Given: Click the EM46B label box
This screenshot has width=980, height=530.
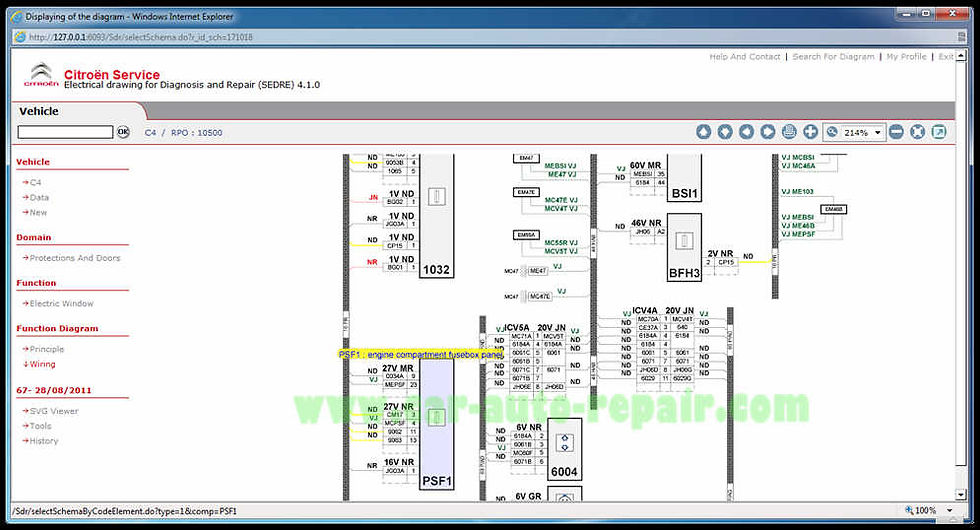Looking at the screenshot, I should click(x=833, y=209).
